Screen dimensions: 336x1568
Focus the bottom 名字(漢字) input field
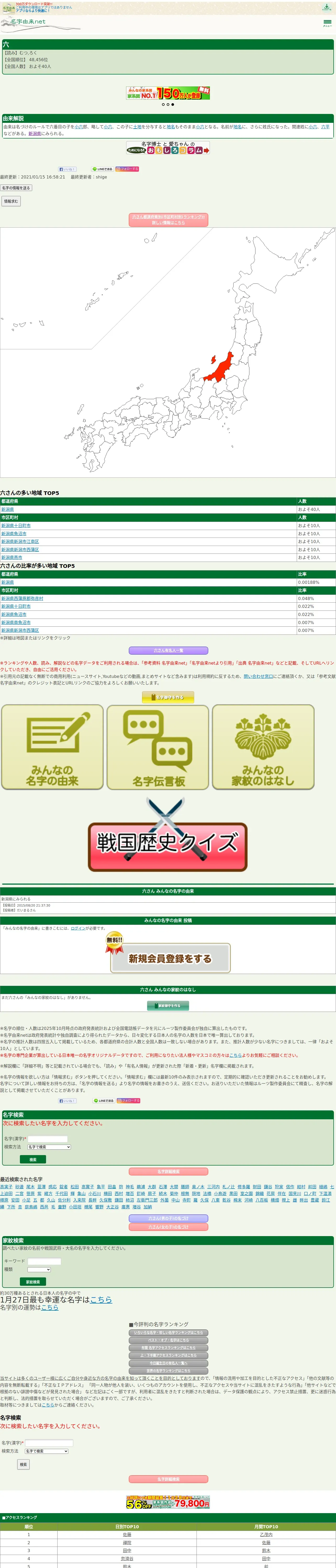pyautogui.click(x=49, y=1443)
